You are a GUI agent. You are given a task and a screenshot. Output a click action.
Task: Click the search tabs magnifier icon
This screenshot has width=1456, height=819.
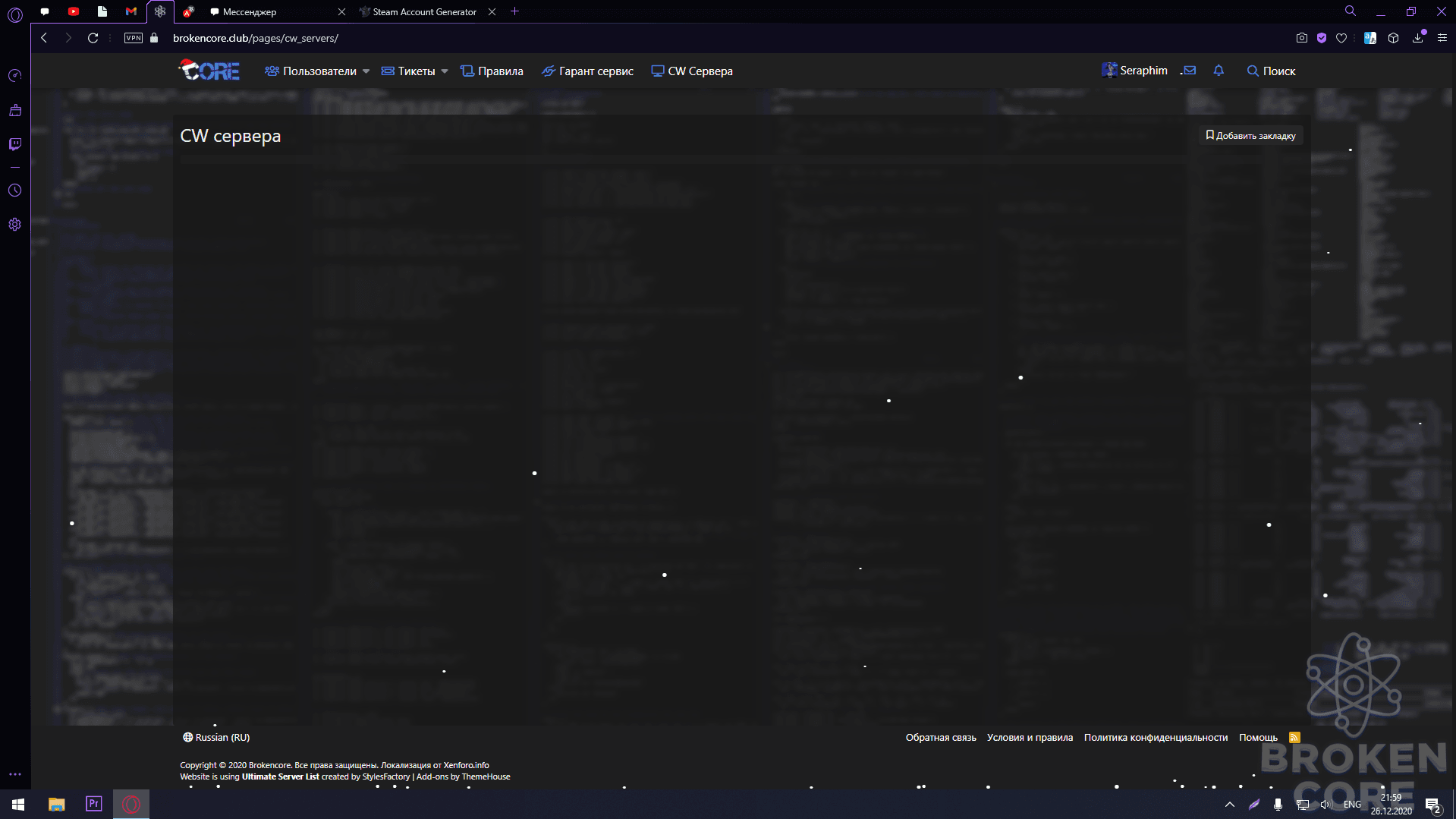(1351, 11)
